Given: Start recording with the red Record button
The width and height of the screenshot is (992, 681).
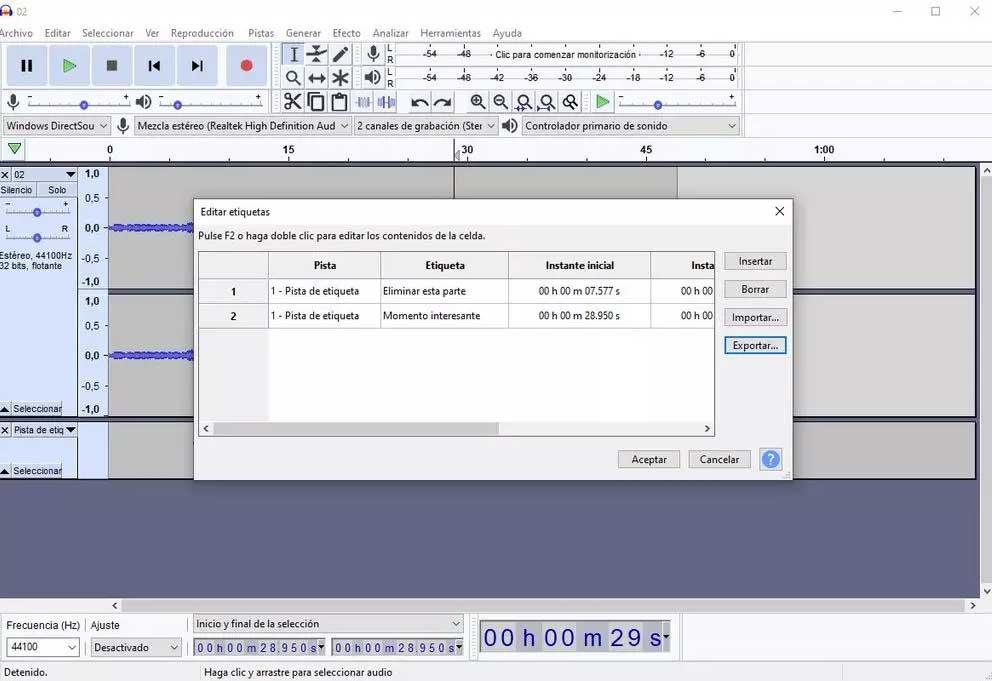Looking at the screenshot, I should [x=246, y=66].
